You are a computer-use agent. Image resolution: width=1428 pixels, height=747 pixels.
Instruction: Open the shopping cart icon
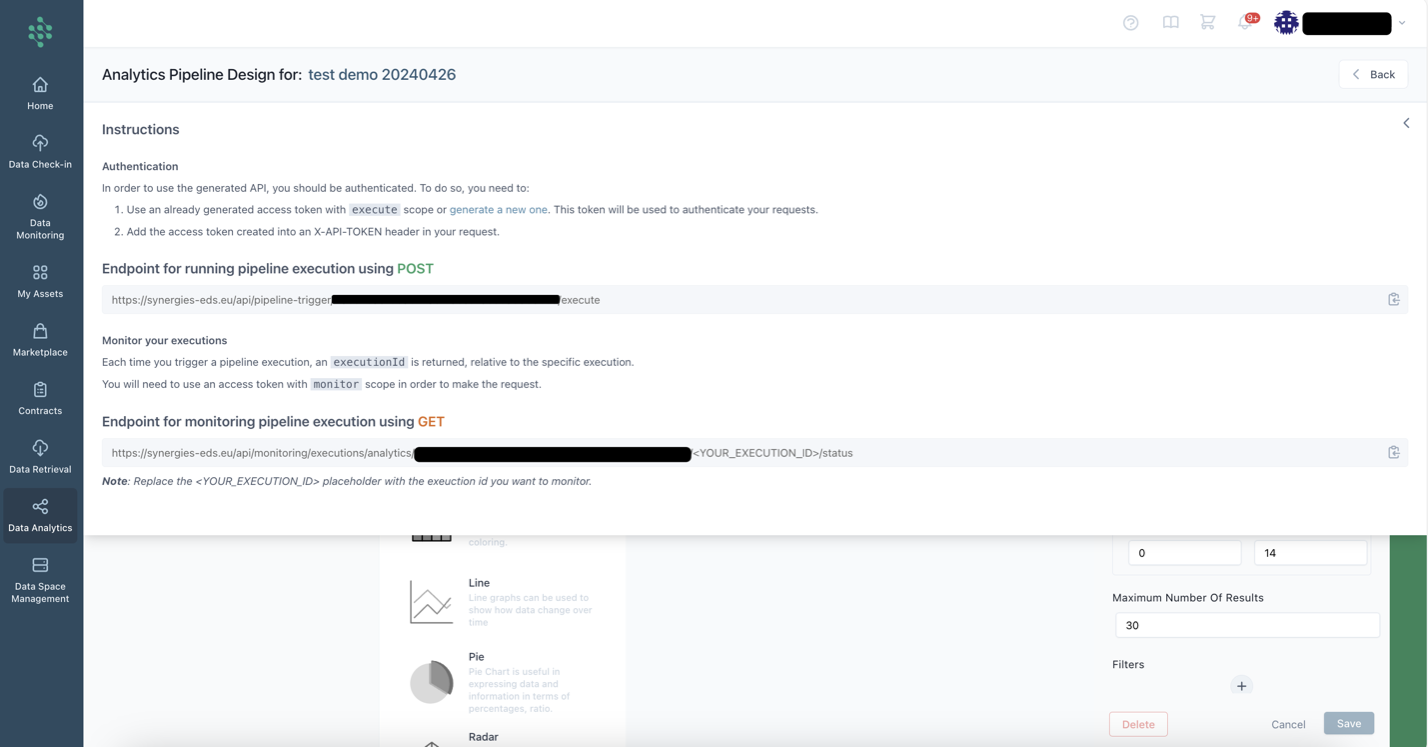tap(1207, 23)
